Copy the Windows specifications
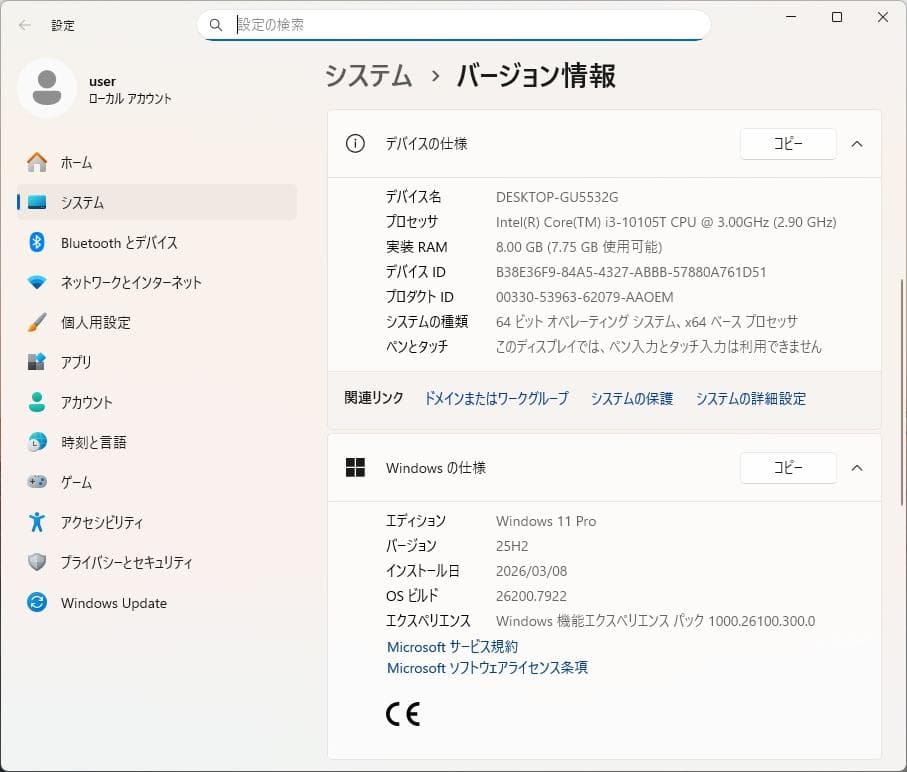 788,467
